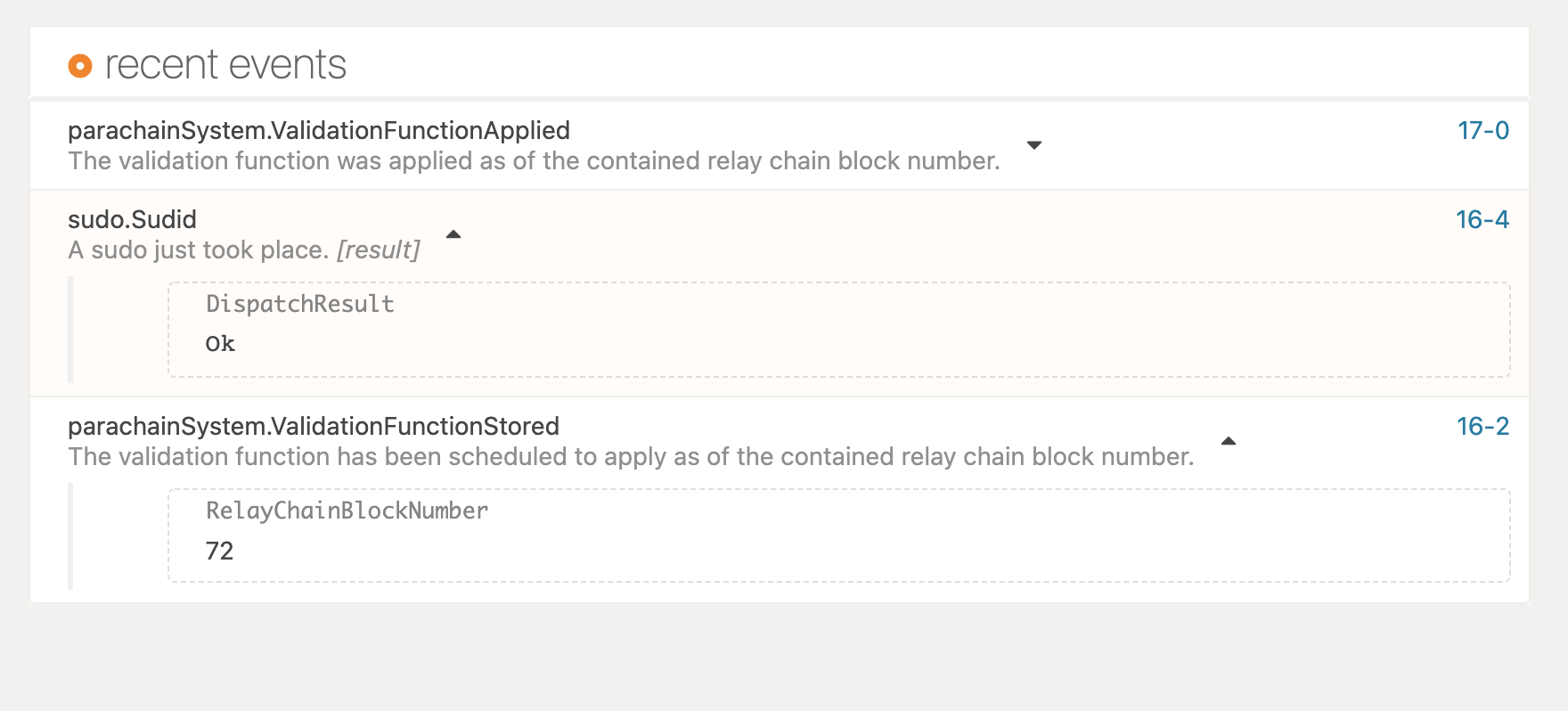Open block event link 16-2

click(x=1482, y=427)
